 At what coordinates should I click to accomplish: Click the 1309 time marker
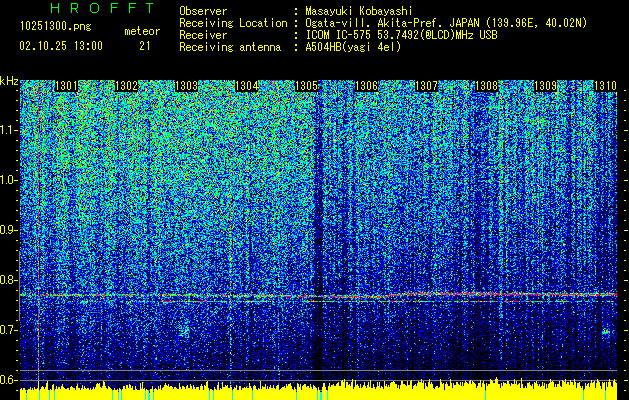546,86
